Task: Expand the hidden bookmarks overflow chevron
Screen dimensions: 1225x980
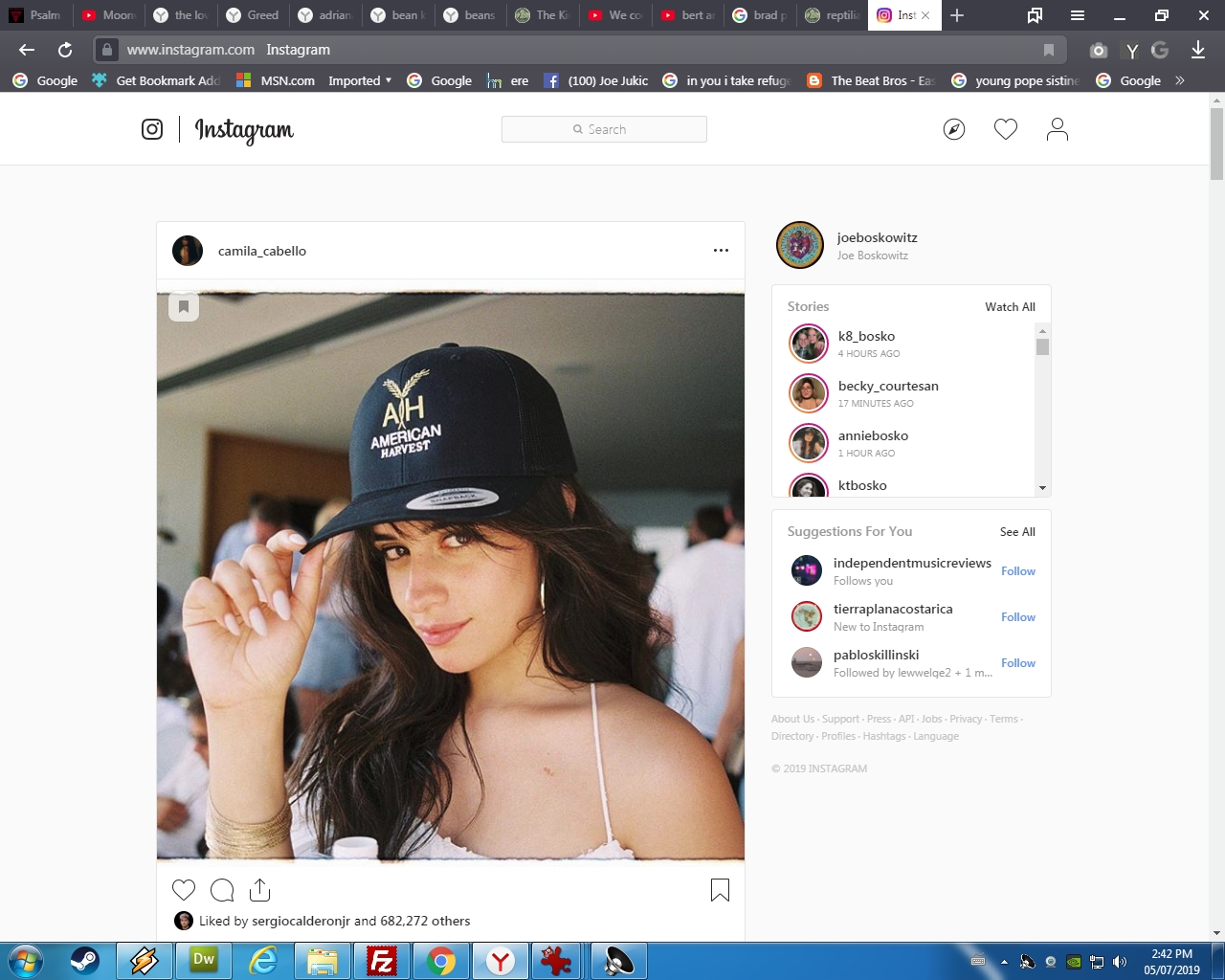Action: pyautogui.click(x=1180, y=81)
